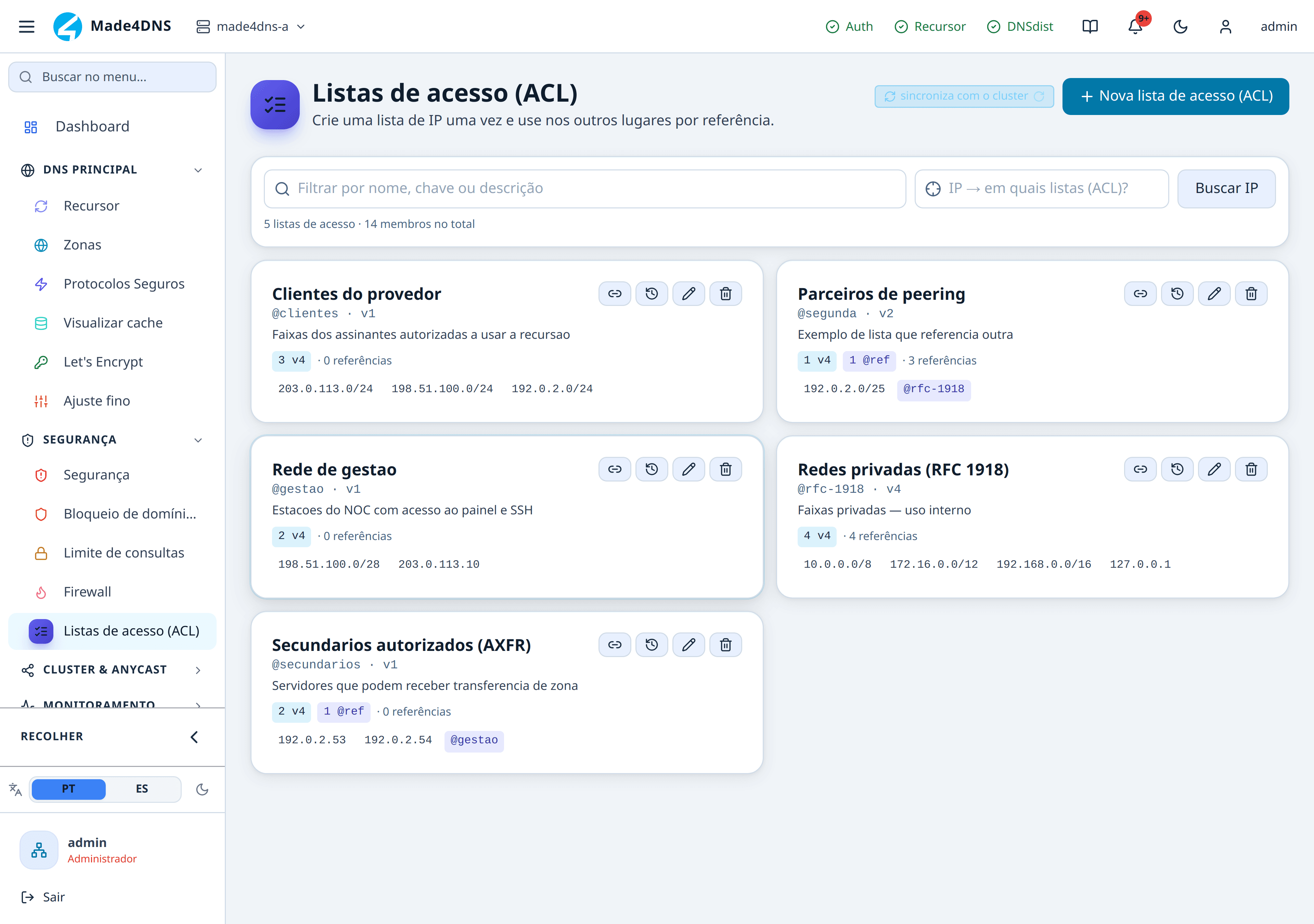Open Protocolos Seguros menu item
The width and height of the screenshot is (1314, 924).
pyautogui.click(x=112, y=284)
